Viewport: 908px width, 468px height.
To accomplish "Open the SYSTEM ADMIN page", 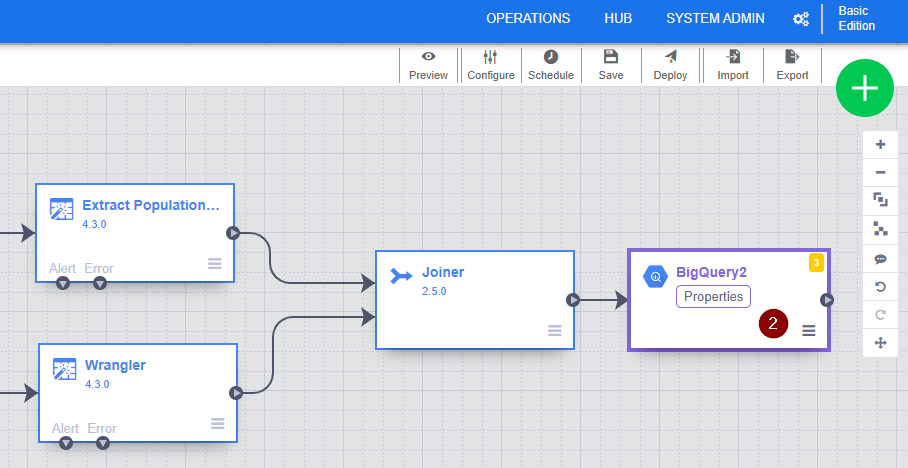I will point(715,18).
